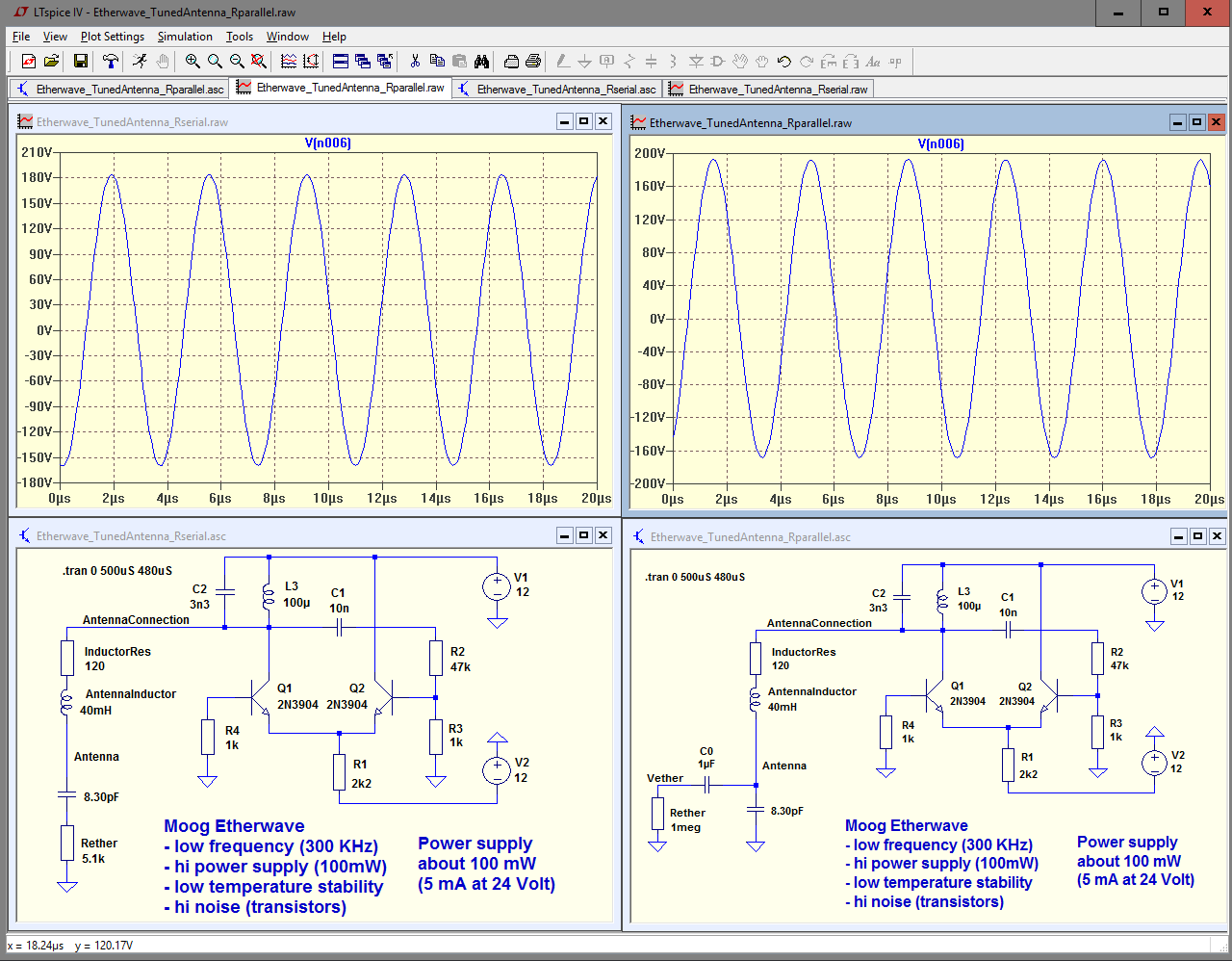Switch to the Etherwave_TunedAntenna_Rserial.raw tab
This screenshot has height=961, width=1232.
(x=777, y=90)
